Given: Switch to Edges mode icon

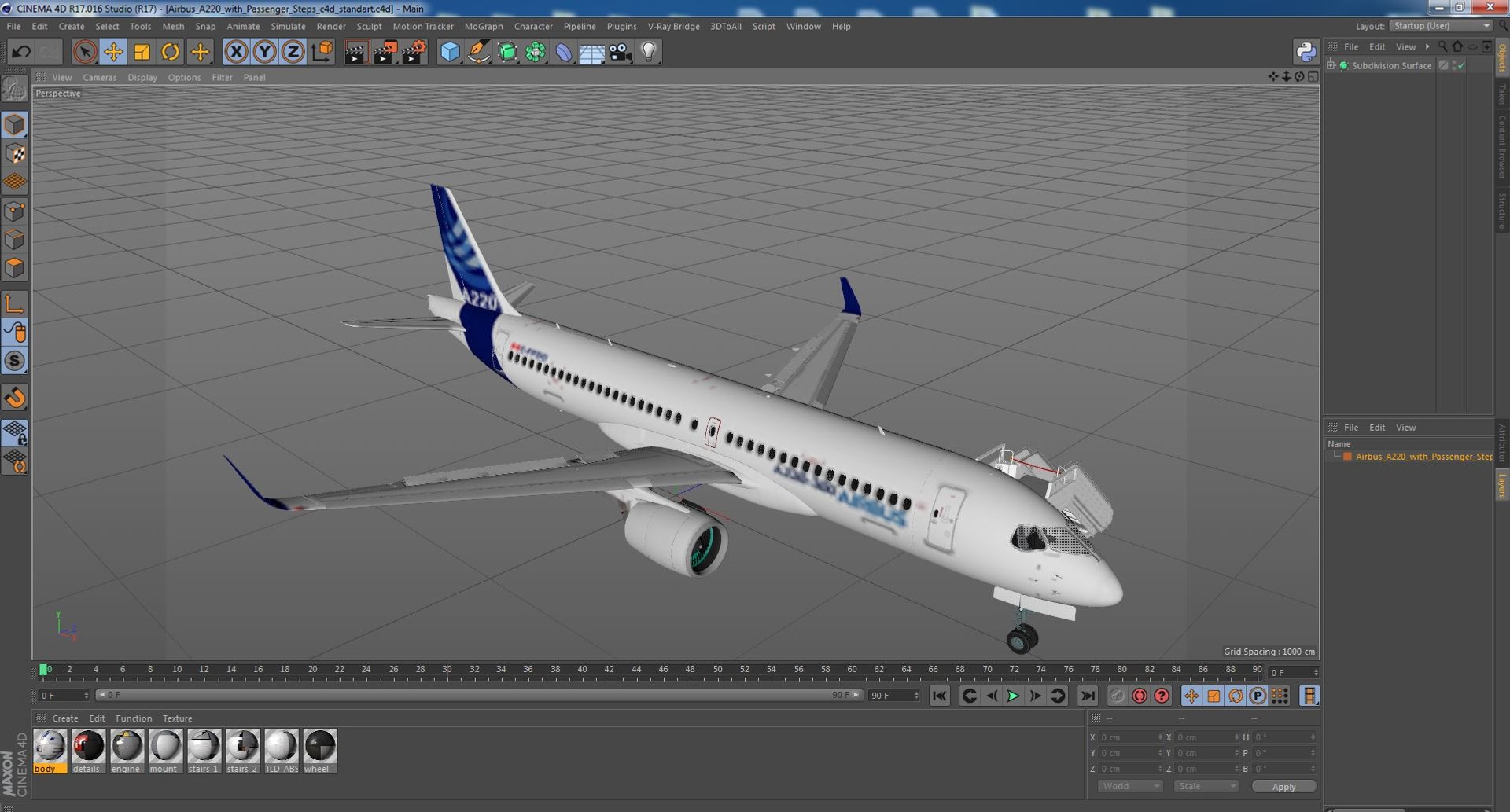Looking at the screenshot, I should (x=15, y=240).
